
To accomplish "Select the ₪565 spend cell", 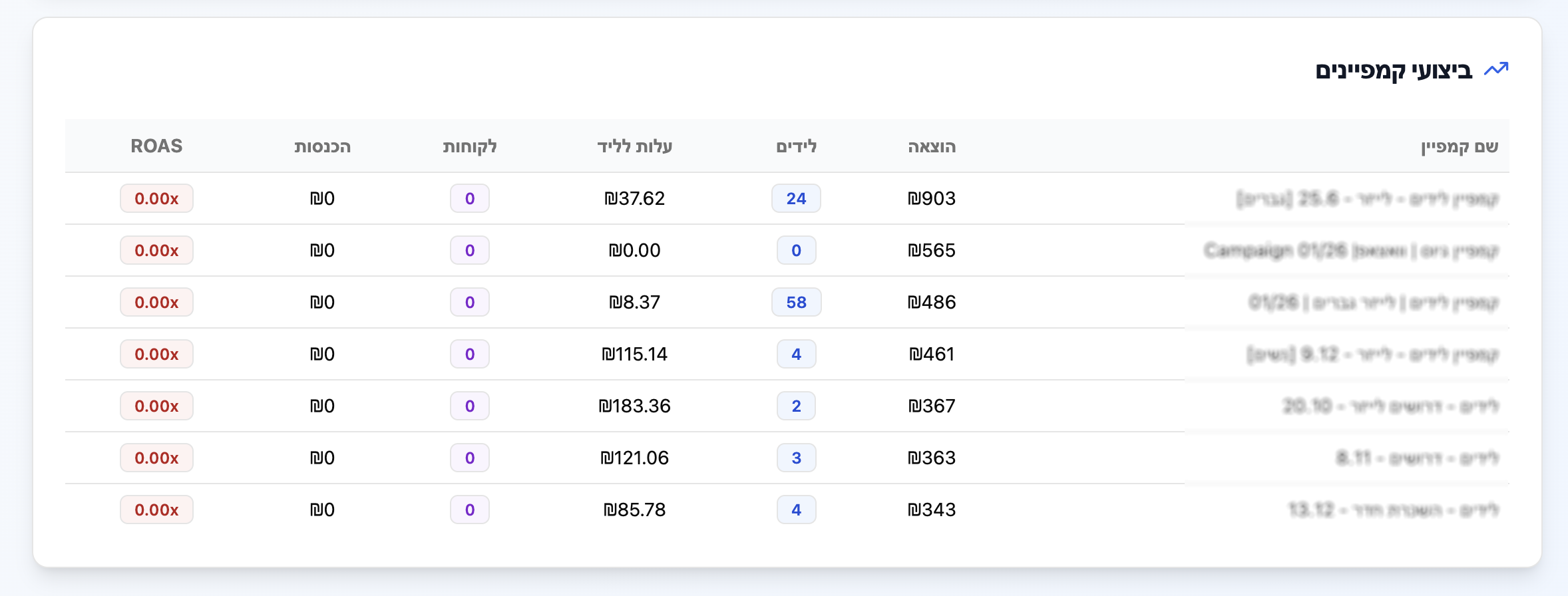I will [x=932, y=250].
